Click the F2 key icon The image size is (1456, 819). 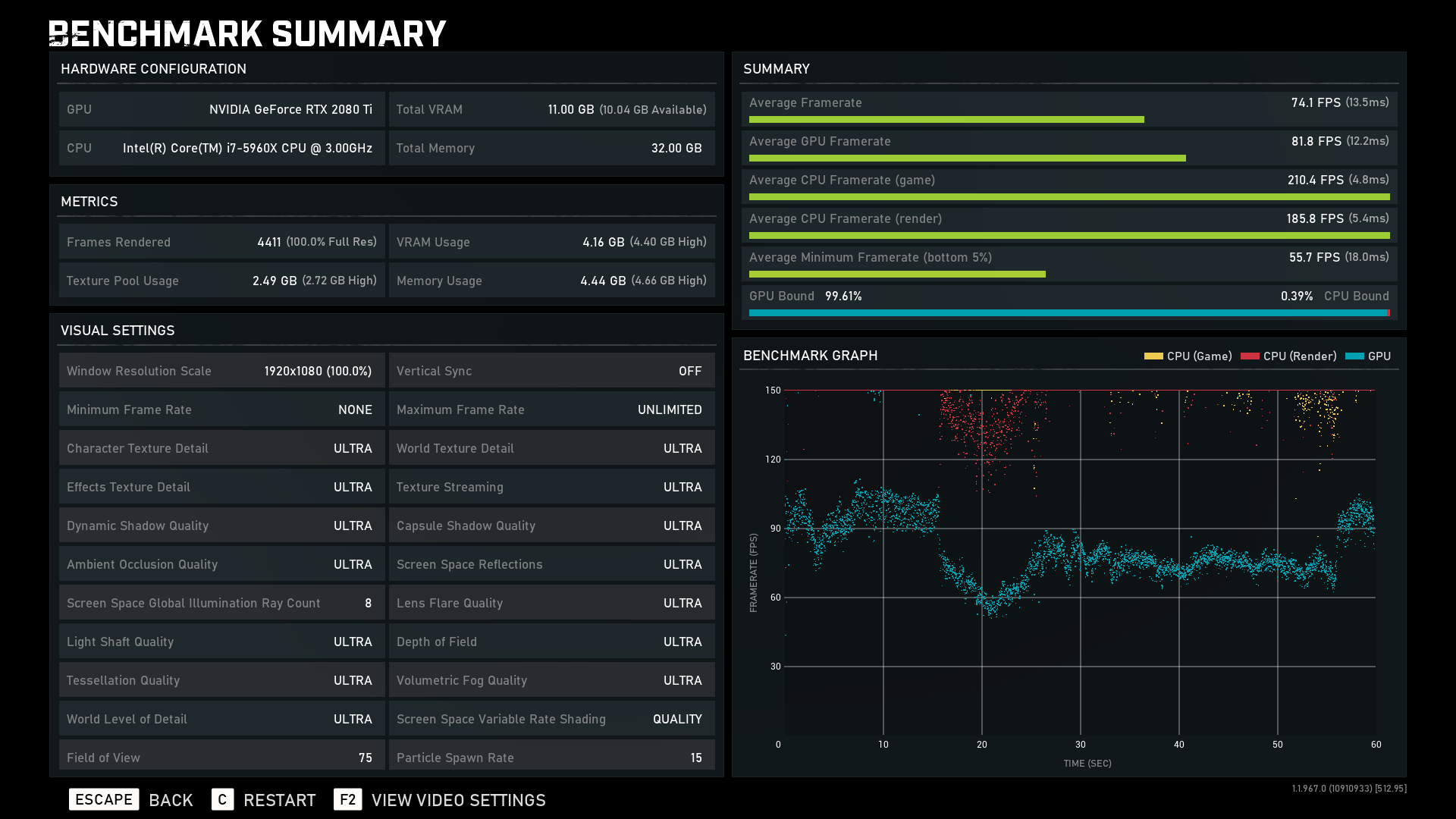click(x=347, y=799)
